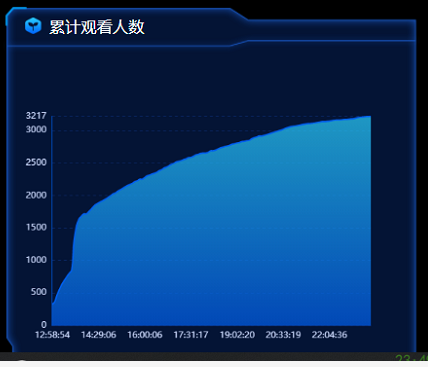Click the blue cube icon beside the title
The width and height of the screenshot is (428, 367).
pyautogui.click(x=33, y=26)
